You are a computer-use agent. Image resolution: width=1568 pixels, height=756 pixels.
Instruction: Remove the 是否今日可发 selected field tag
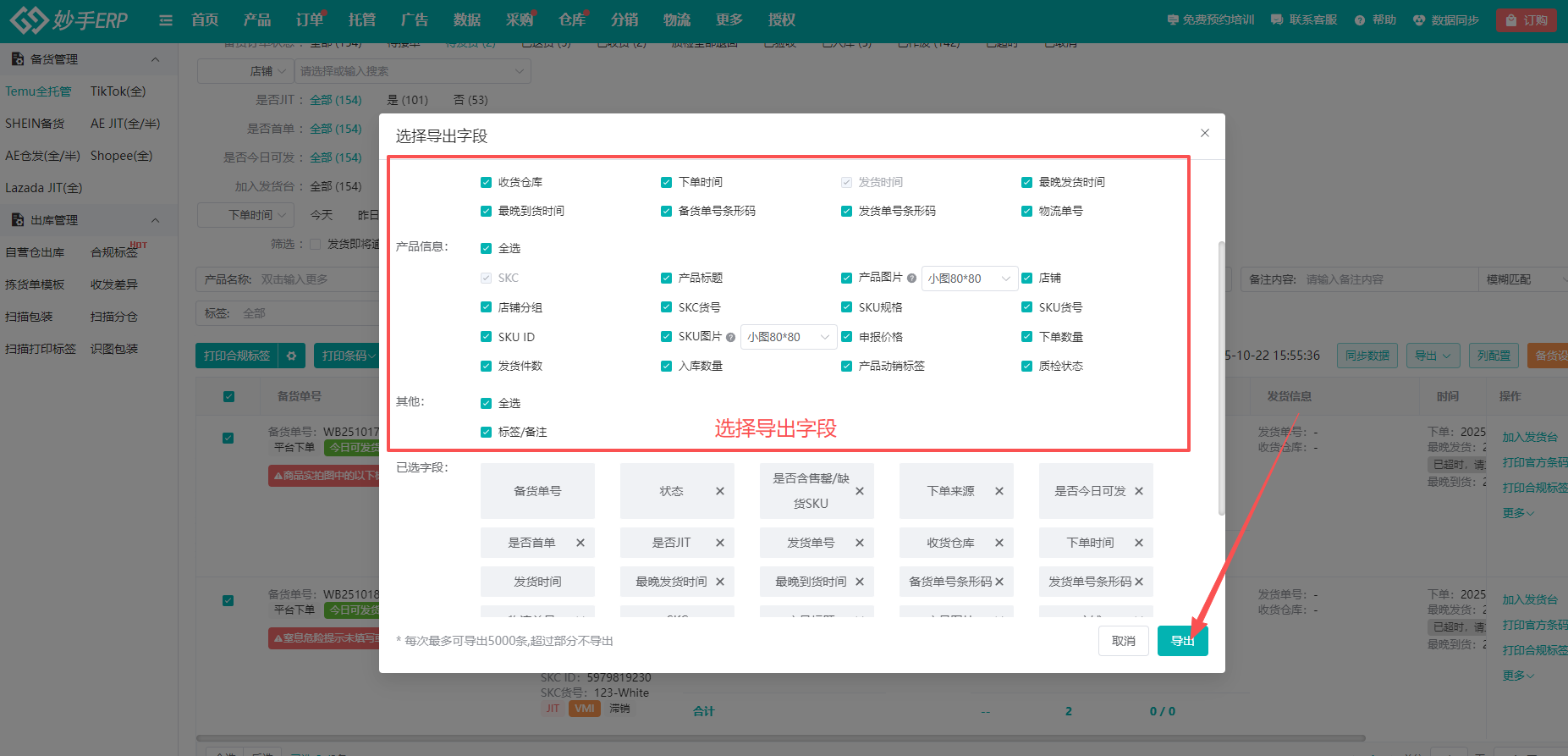pos(1138,491)
